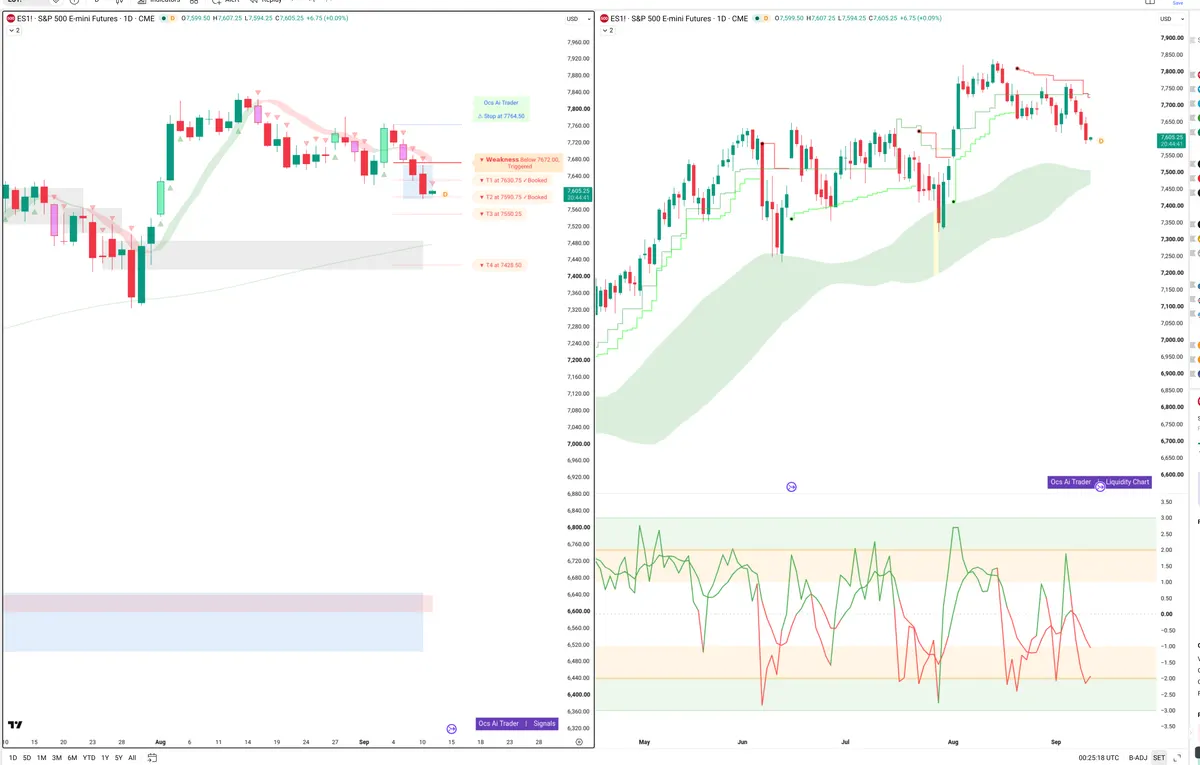This screenshot has width=1200, height=765.
Task: Click purple event marker on left chart timeline
Action: coord(451,729)
